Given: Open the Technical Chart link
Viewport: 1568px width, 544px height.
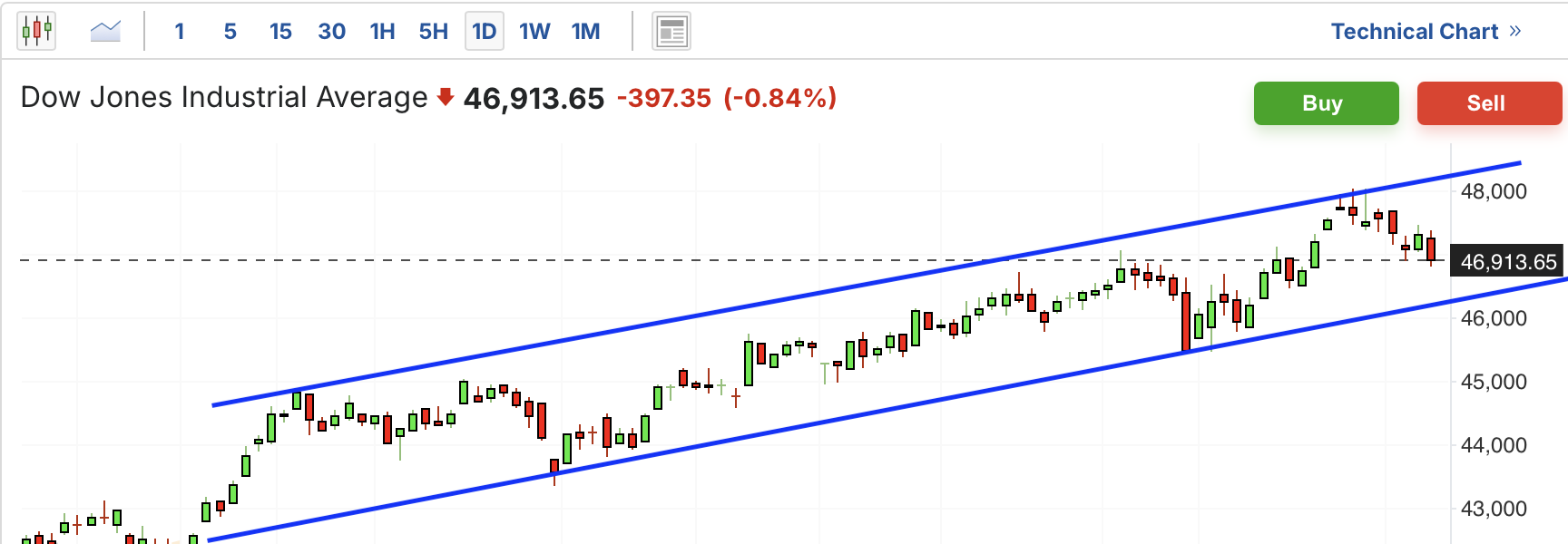Looking at the screenshot, I should tap(1414, 32).
